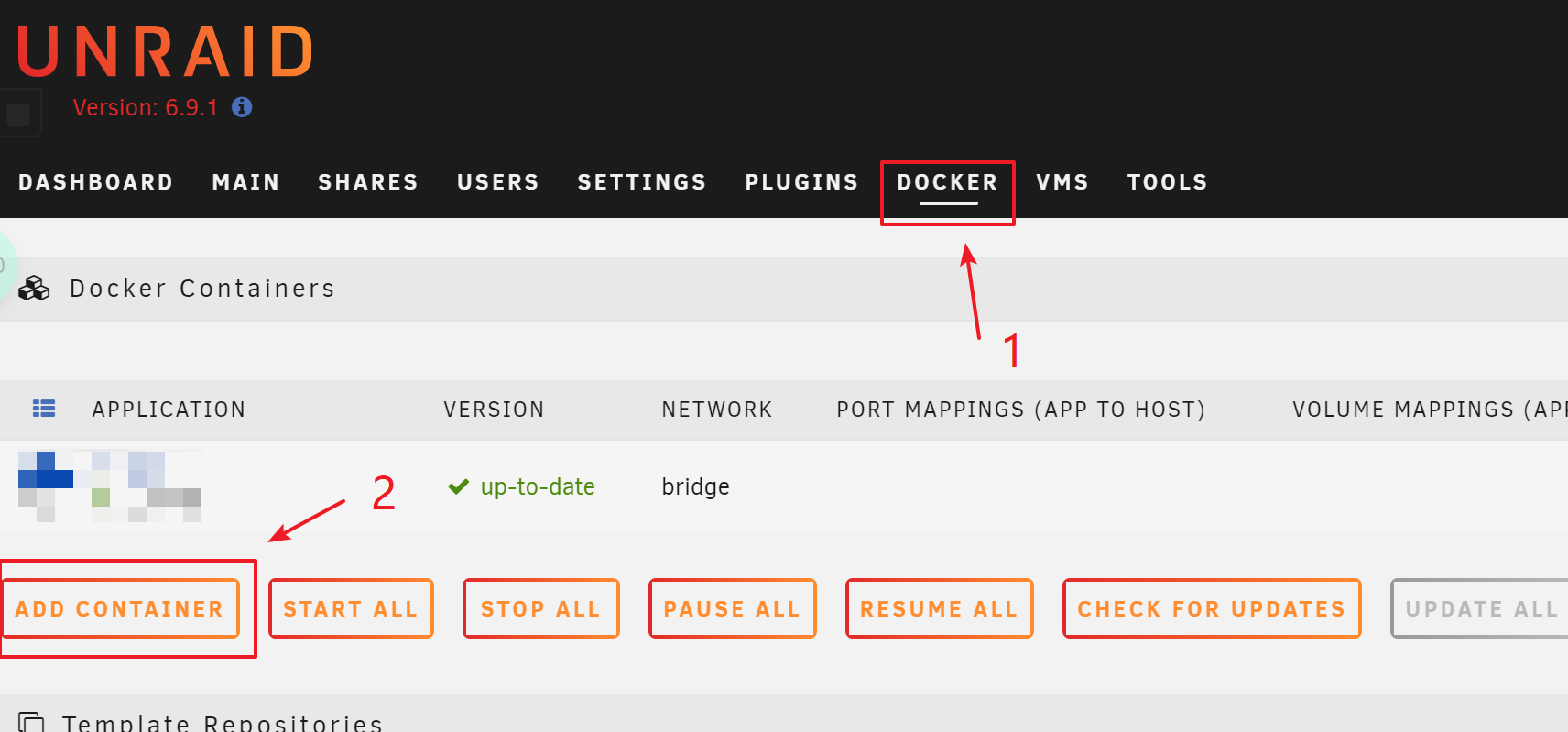
Task: Open the Dashboard tab
Action: (95, 182)
